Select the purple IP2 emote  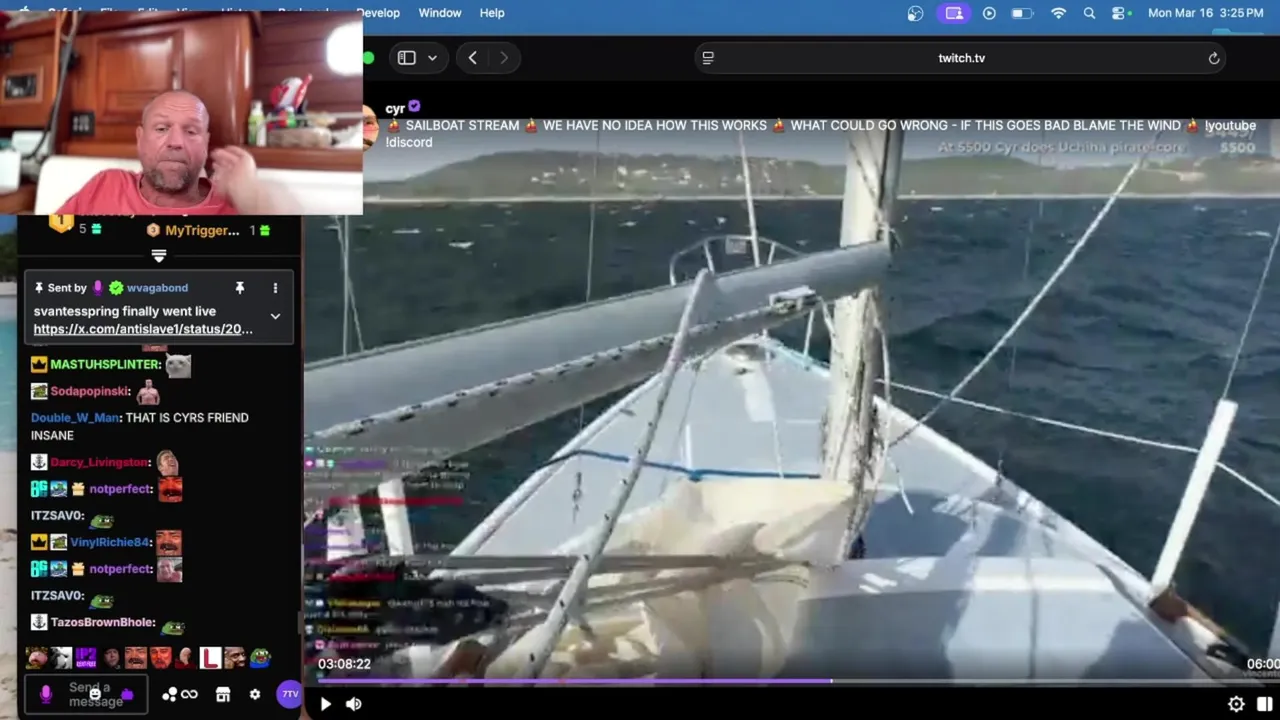click(86, 658)
